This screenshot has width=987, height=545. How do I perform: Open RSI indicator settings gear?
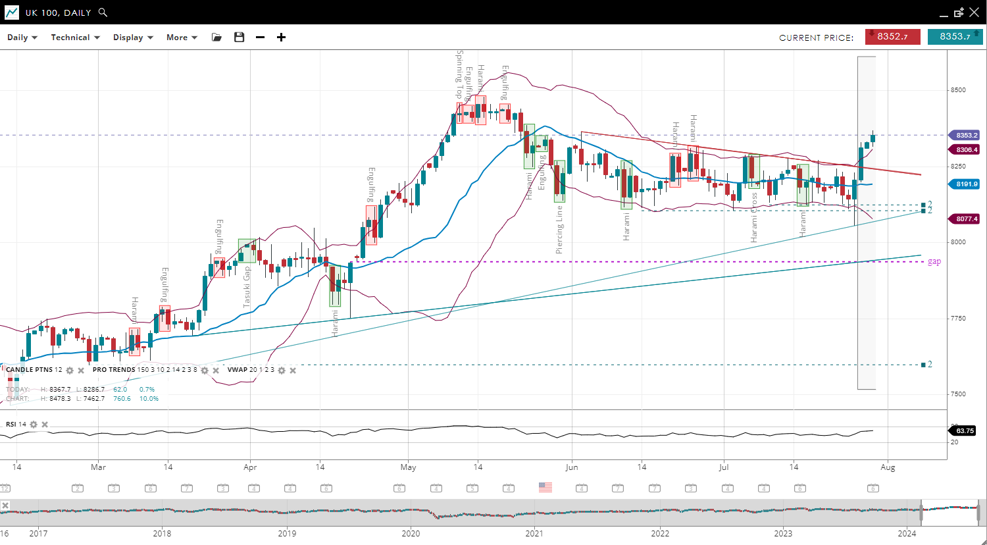(x=33, y=425)
